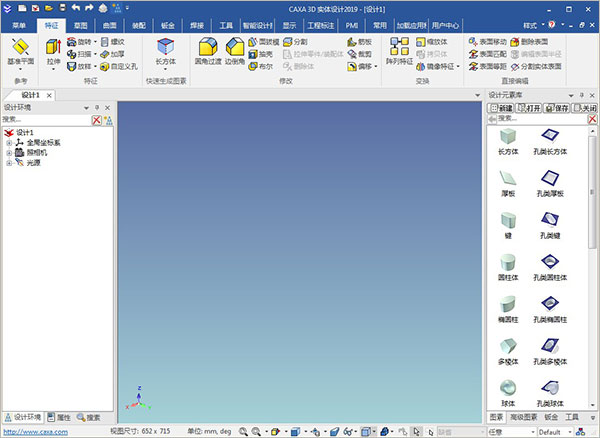The width and height of the screenshot is (600, 438).
Task: Select the 表面等距 offset face tool
Action: point(488,67)
